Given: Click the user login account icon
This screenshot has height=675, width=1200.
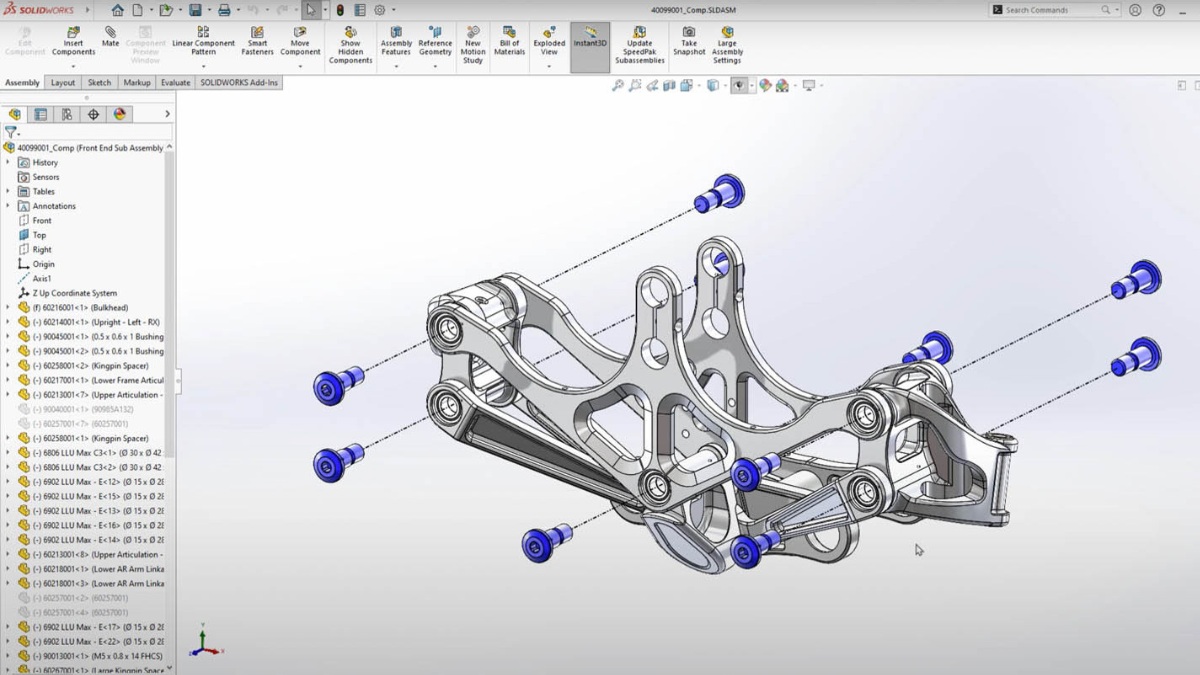Looking at the screenshot, I should click(1135, 10).
